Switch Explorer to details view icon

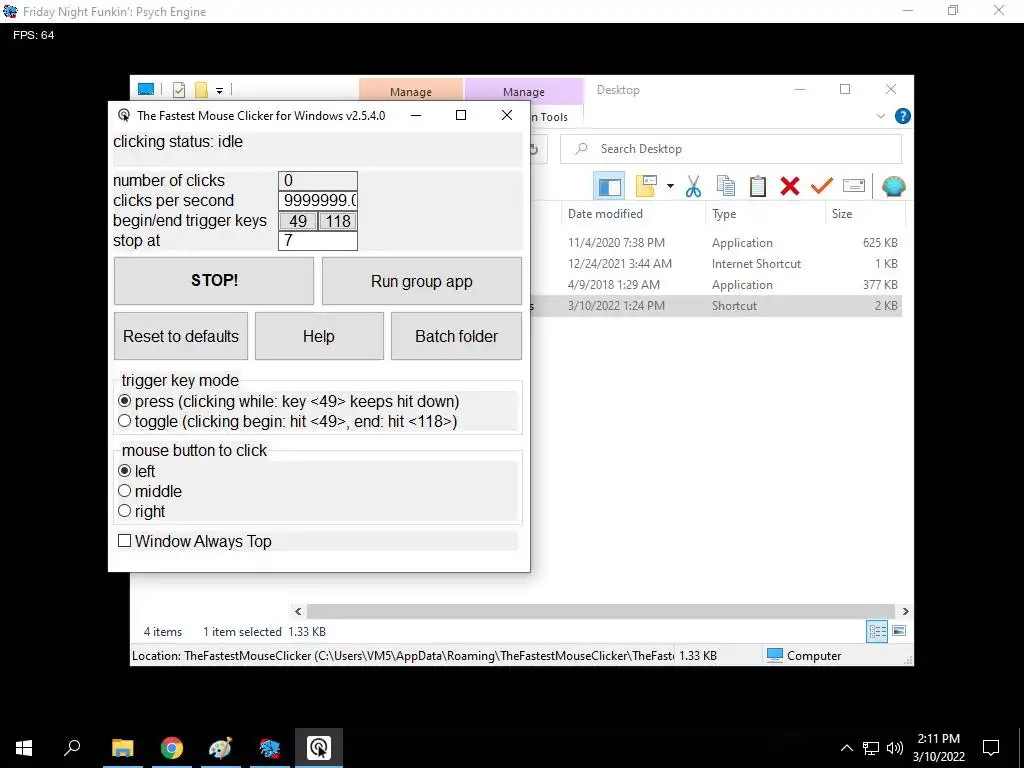(x=877, y=632)
